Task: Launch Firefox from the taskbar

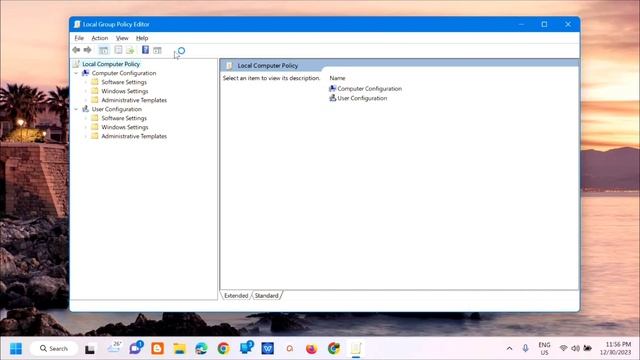Action: click(x=311, y=349)
